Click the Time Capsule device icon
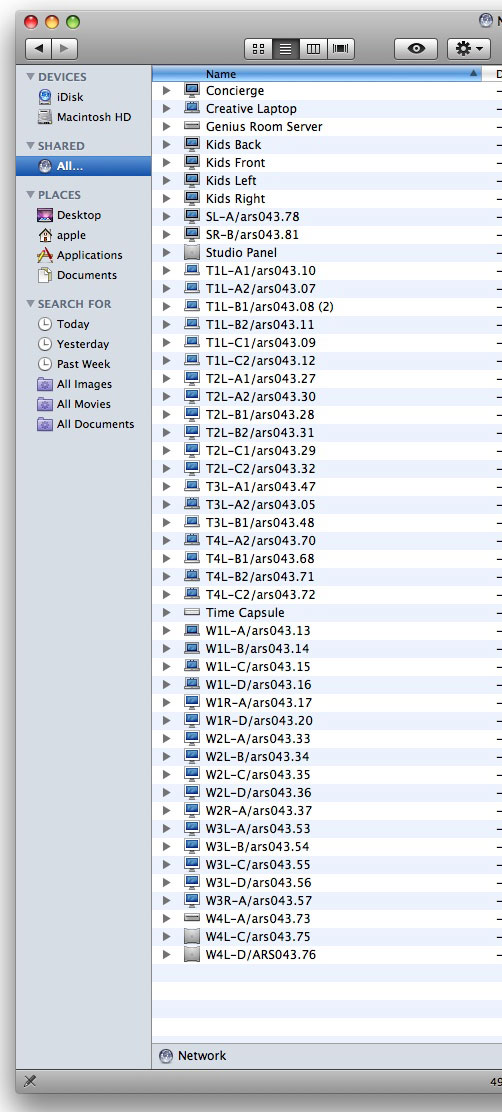Screen dimensions: 502x1112 click(x=191, y=612)
